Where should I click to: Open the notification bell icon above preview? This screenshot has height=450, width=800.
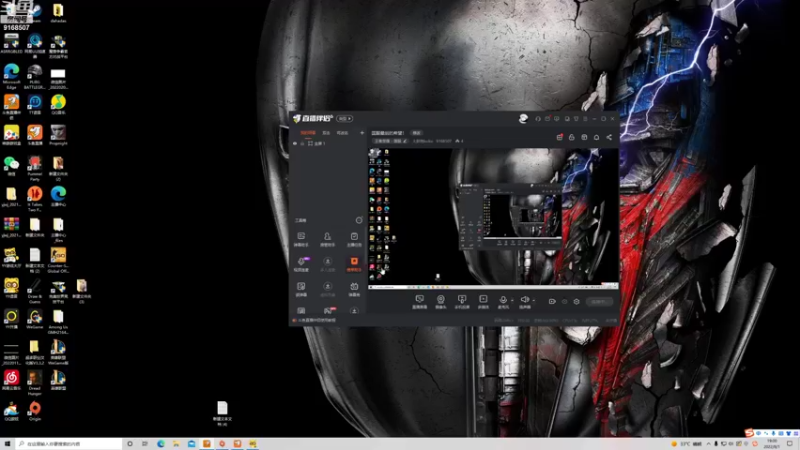coord(596,137)
